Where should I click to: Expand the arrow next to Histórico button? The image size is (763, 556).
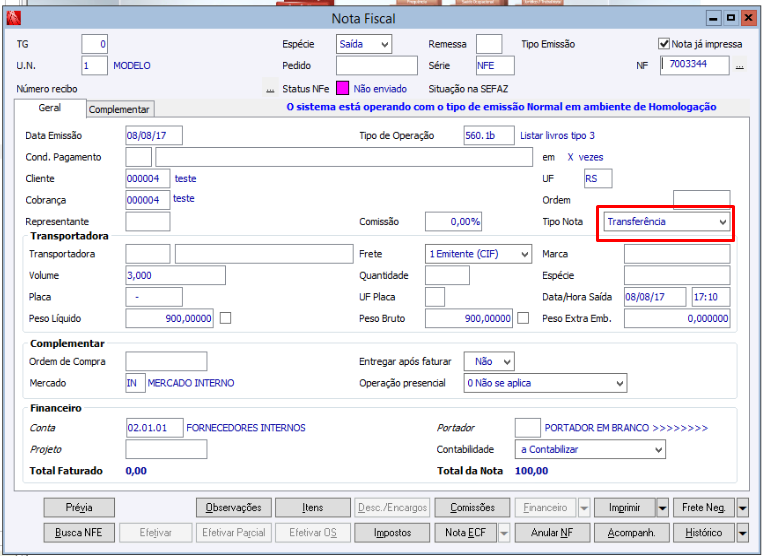click(x=742, y=533)
